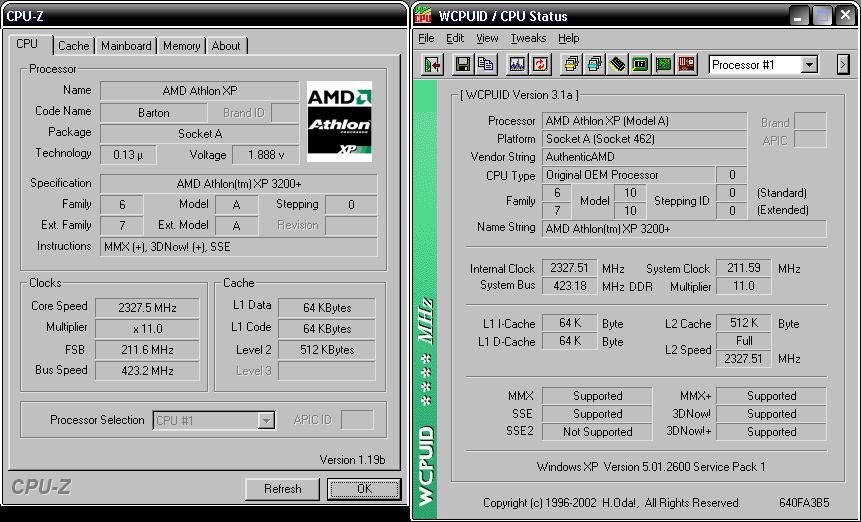Click the memory module chip icon
This screenshot has width=861, height=522.
pyautogui.click(x=618, y=65)
